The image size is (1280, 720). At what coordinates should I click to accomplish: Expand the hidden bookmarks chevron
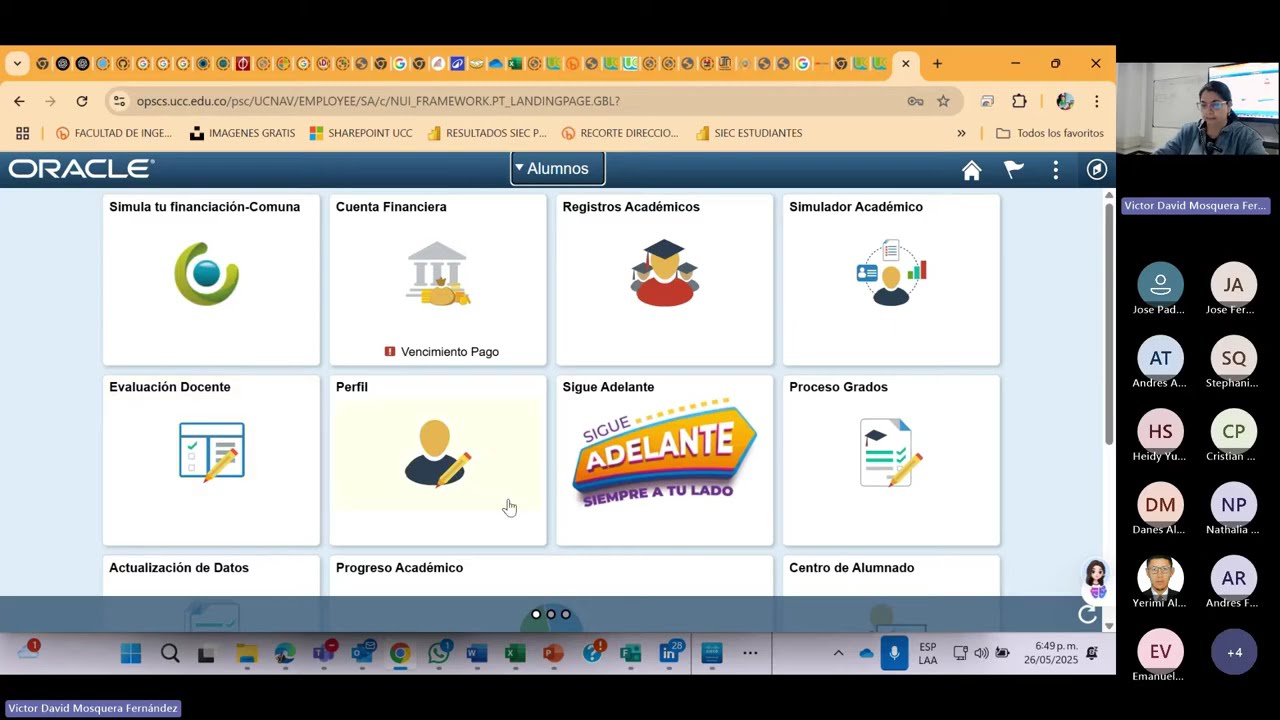(x=961, y=133)
